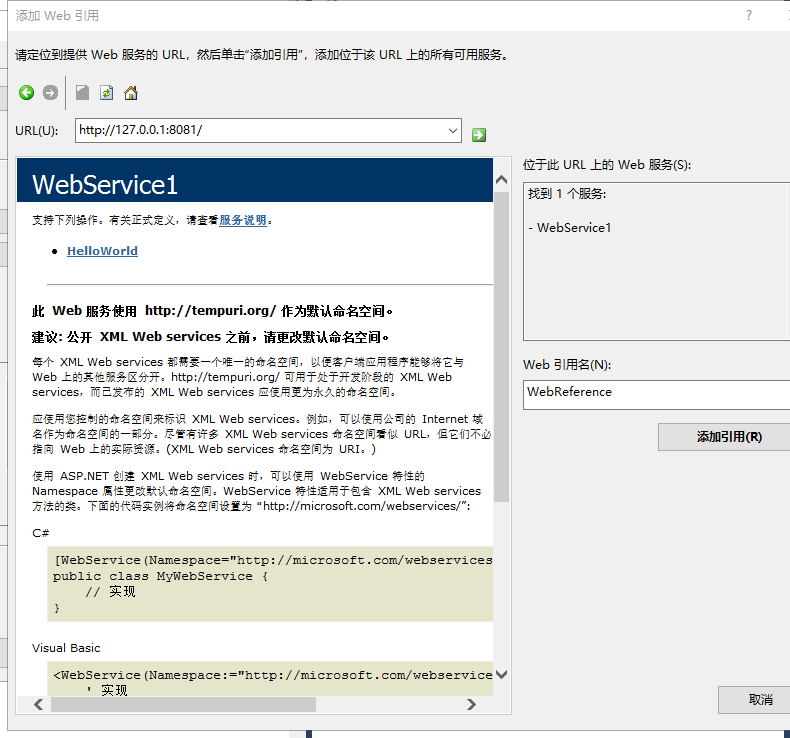This screenshot has width=790, height=738.
Task: Click the Stop loading icon
Action: point(82,93)
